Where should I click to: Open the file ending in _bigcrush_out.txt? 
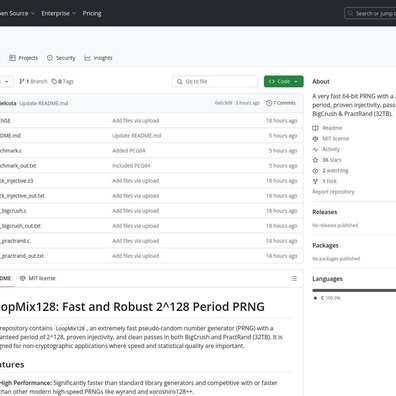point(20,226)
